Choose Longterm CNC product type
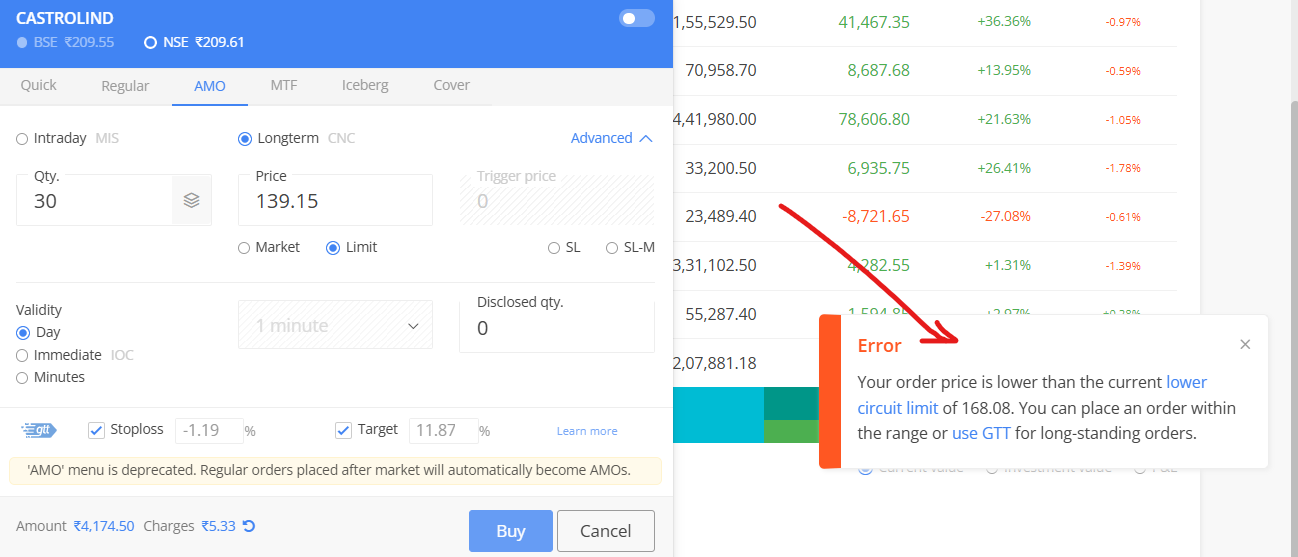This screenshot has height=557, width=1298. click(x=296, y=138)
